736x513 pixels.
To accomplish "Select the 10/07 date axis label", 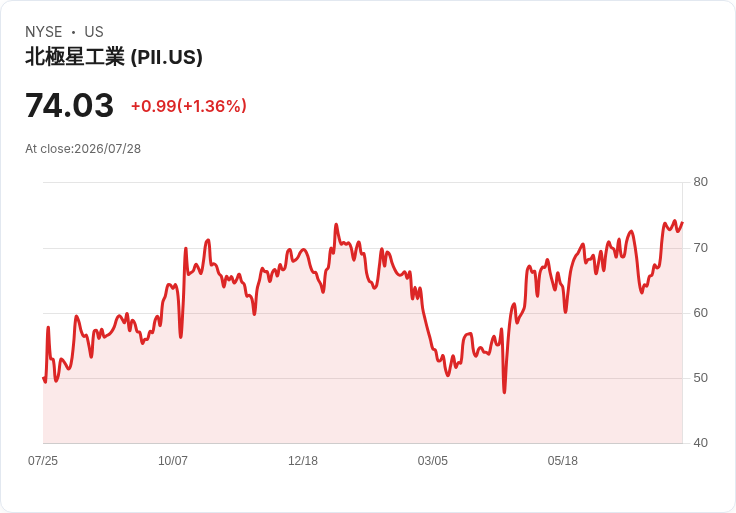I will (x=173, y=461).
